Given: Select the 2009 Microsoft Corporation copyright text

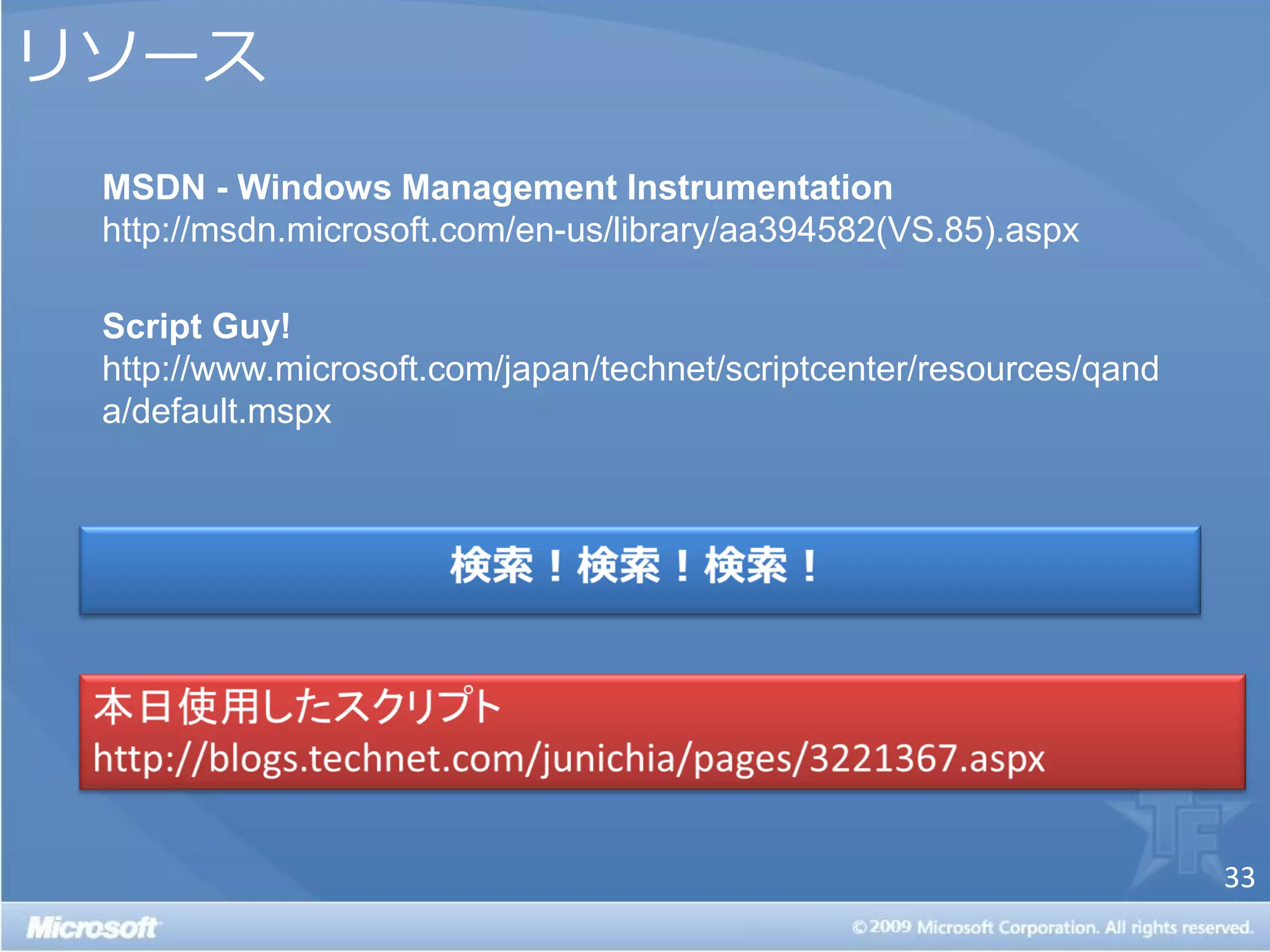Looking at the screenshot, I should [x=1053, y=927].
